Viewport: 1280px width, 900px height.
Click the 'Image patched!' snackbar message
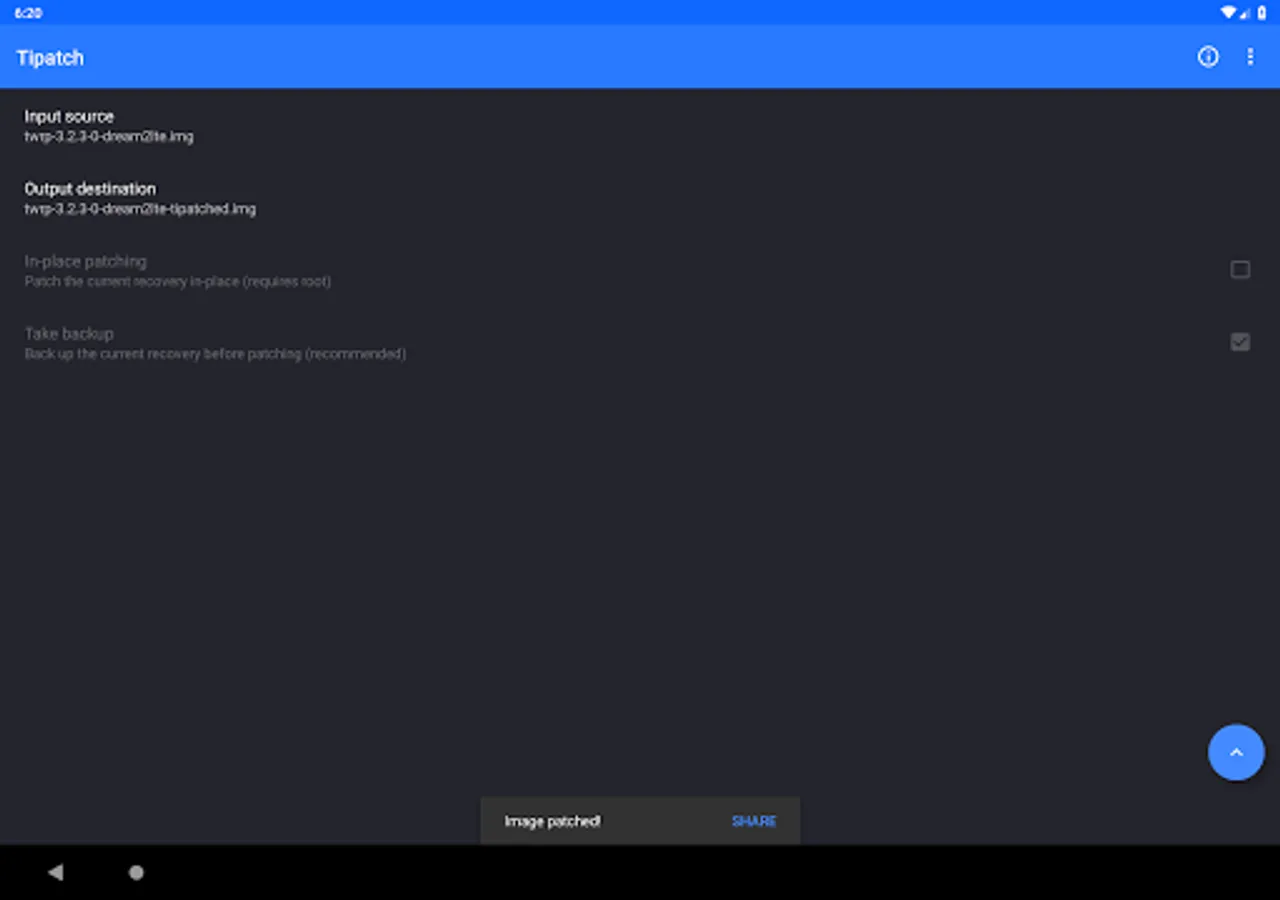552,821
